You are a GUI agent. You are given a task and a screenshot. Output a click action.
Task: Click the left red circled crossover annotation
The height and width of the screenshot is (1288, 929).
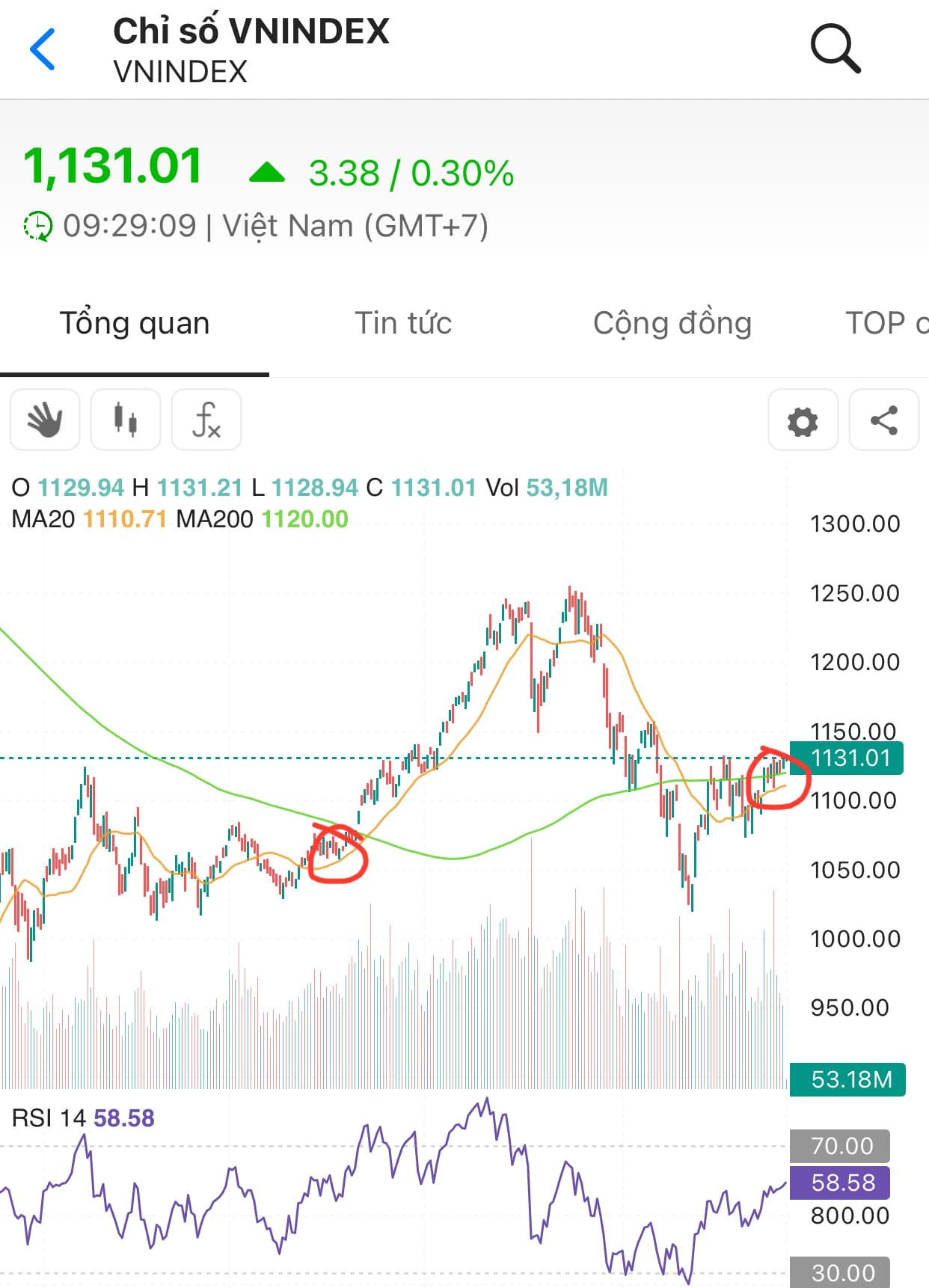338,853
